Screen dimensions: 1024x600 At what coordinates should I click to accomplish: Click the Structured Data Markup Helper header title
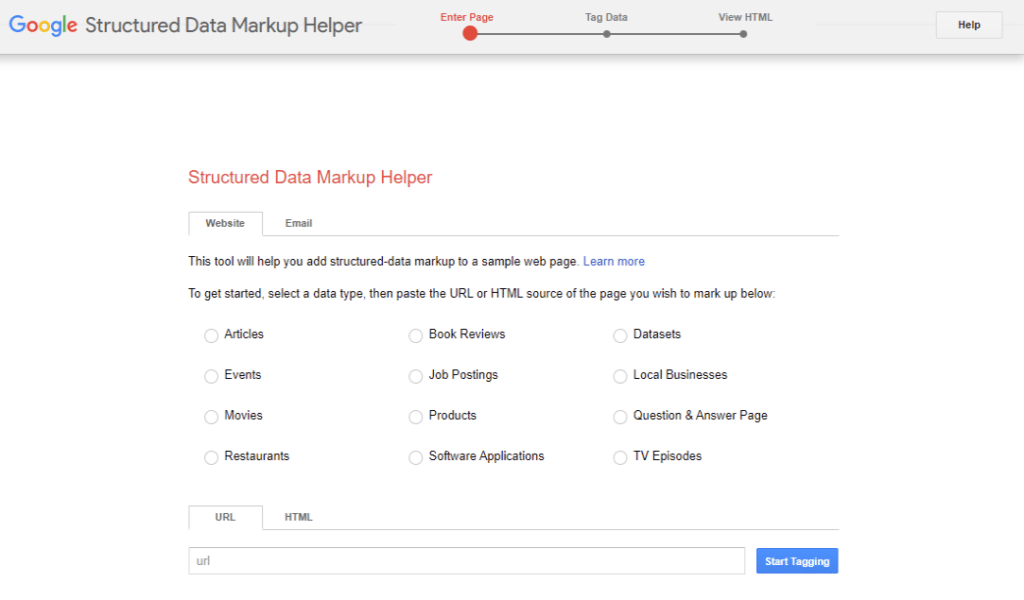point(223,25)
